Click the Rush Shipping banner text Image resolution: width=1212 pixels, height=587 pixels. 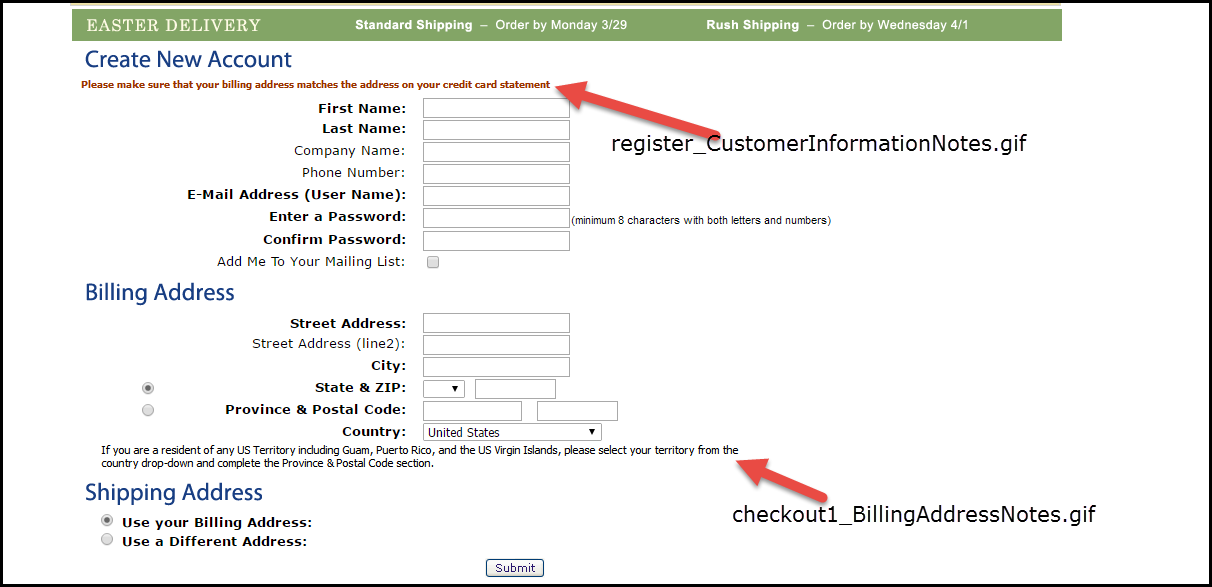[x=753, y=25]
